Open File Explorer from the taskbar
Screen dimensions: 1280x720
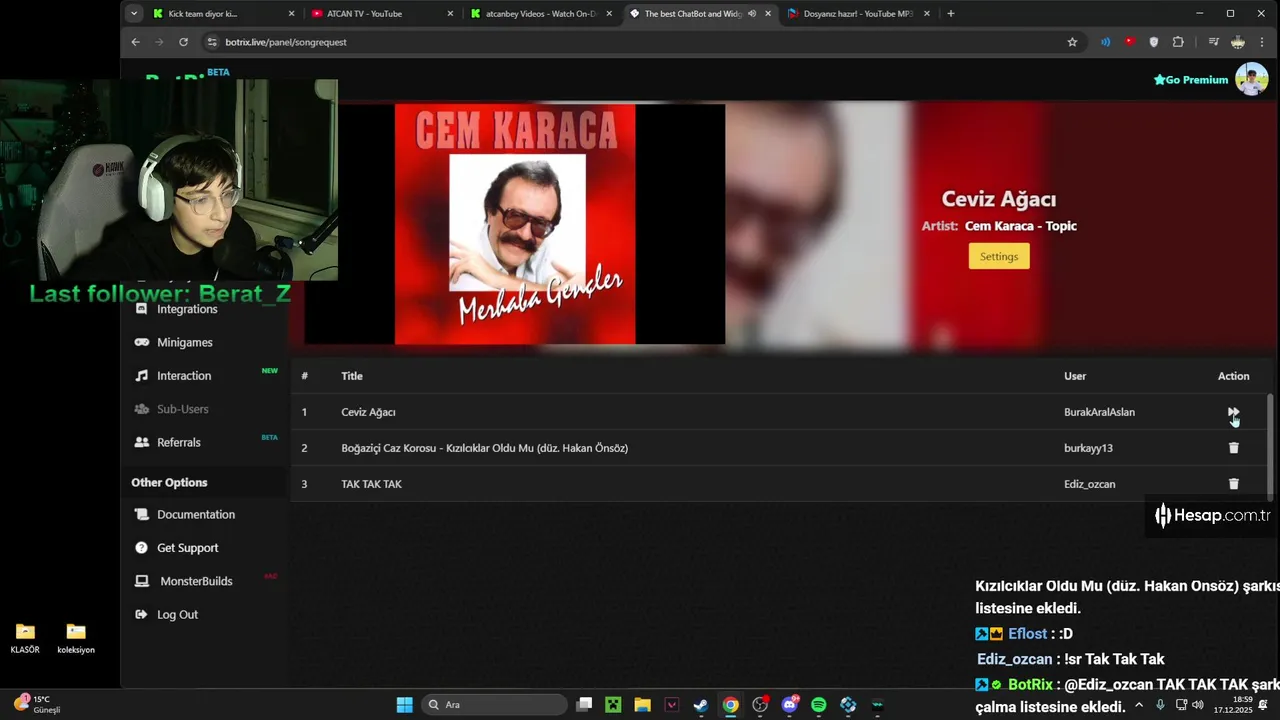click(642, 705)
